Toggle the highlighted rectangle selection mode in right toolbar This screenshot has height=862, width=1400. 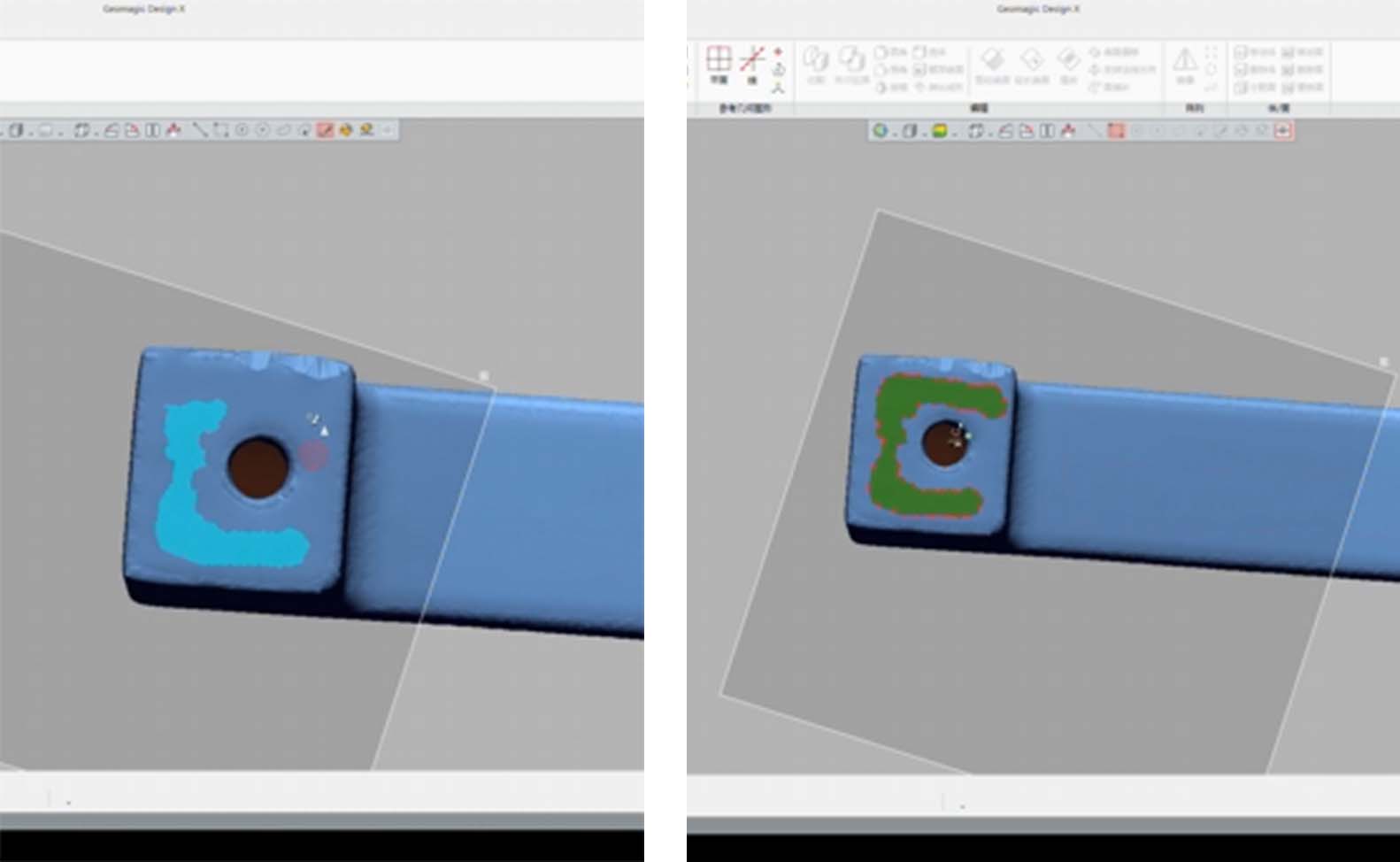1116,131
